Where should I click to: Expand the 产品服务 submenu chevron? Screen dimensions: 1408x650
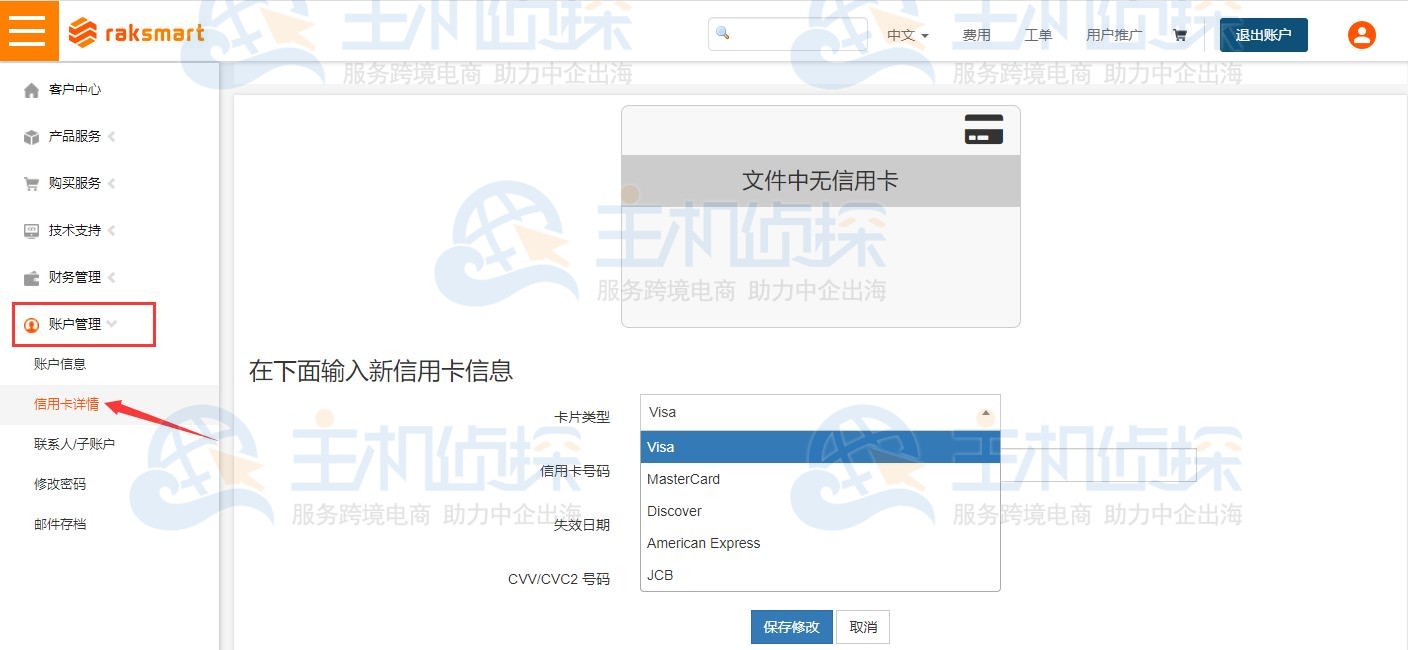(x=111, y=136)
